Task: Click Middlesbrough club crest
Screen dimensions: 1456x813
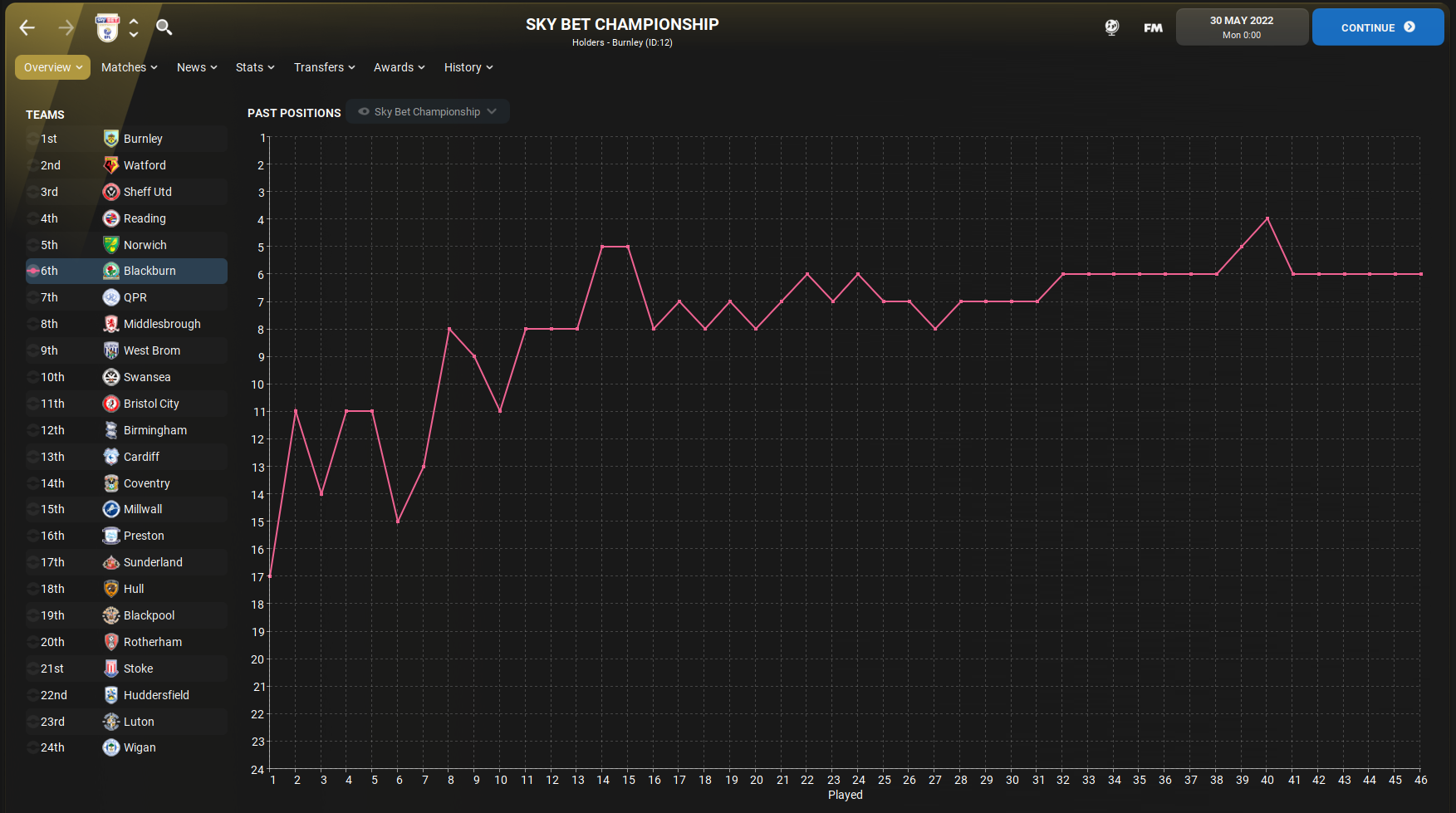Action: (111, 324)
